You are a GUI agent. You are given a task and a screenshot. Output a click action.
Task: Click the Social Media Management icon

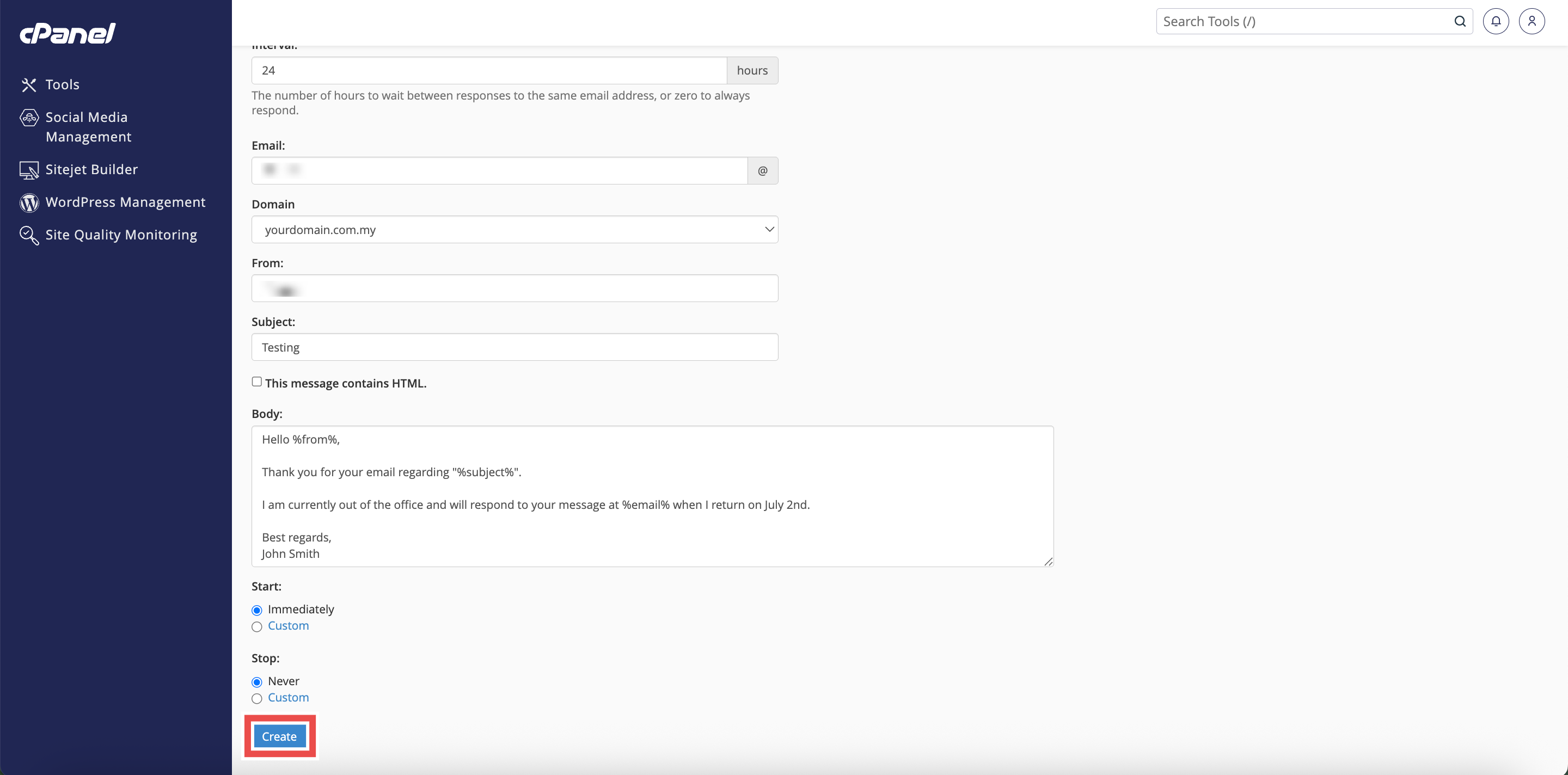[x=29, y=118]
